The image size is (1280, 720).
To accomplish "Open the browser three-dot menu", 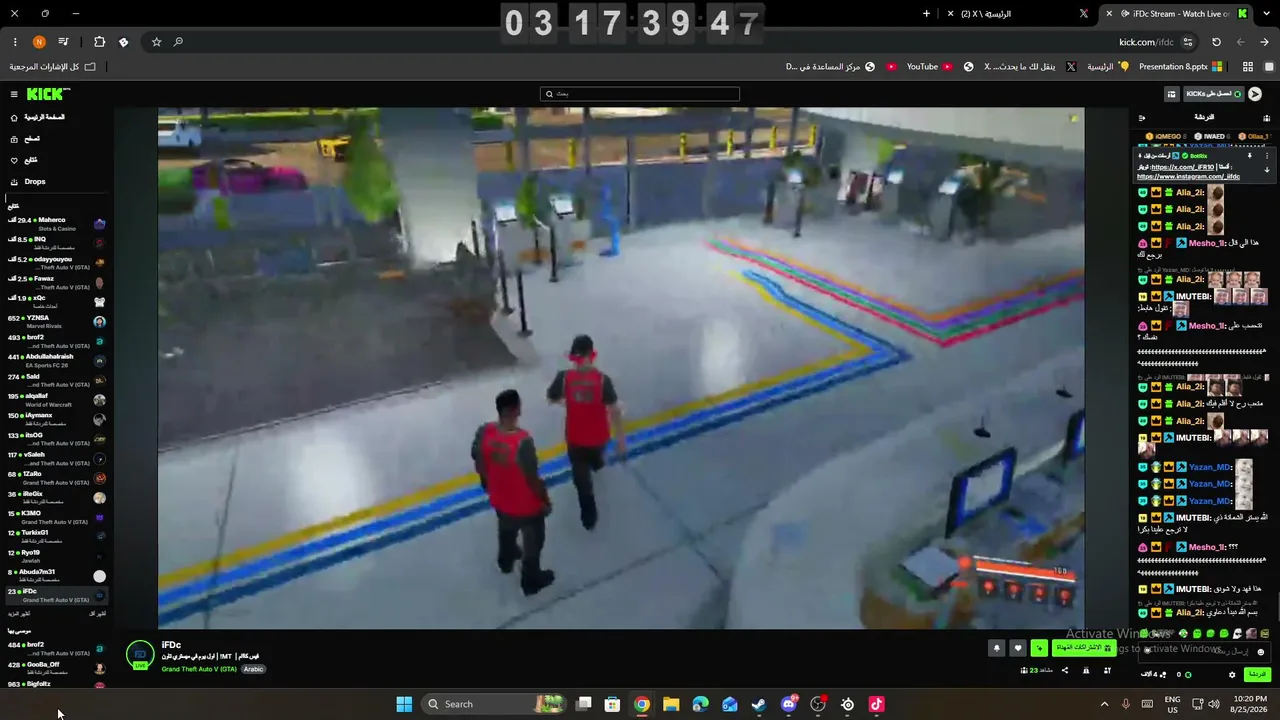I will tap(14, 42).
